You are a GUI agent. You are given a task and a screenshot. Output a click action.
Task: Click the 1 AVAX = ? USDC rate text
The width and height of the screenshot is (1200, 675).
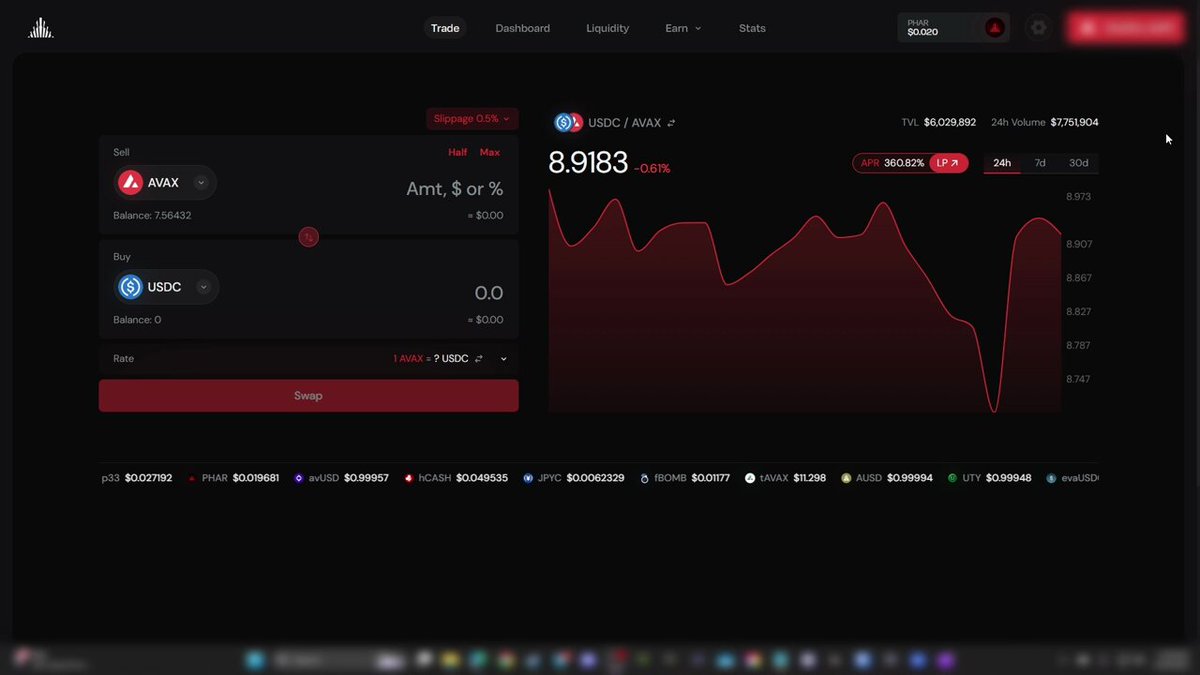pos(431,359)
